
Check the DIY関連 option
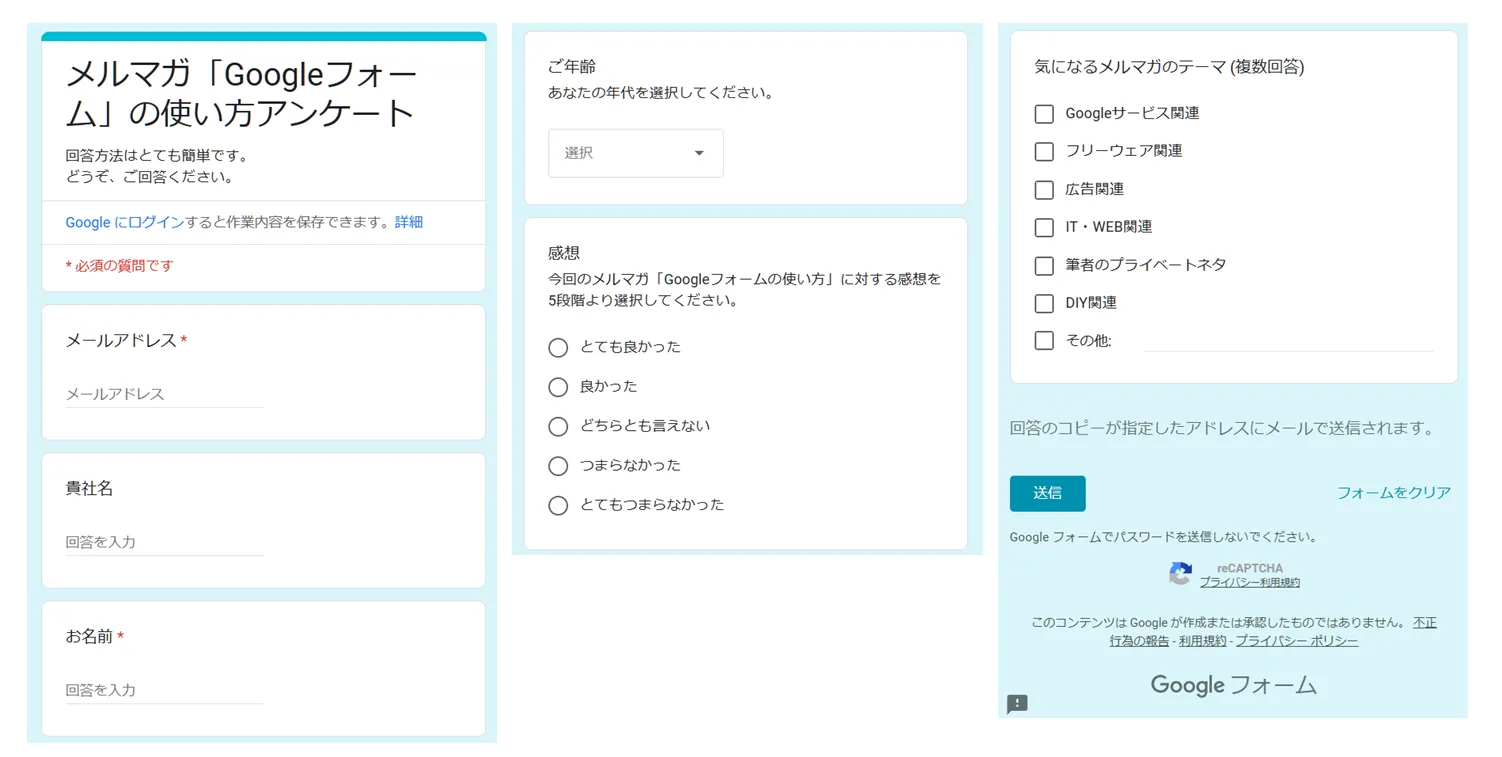(1044, 303)
